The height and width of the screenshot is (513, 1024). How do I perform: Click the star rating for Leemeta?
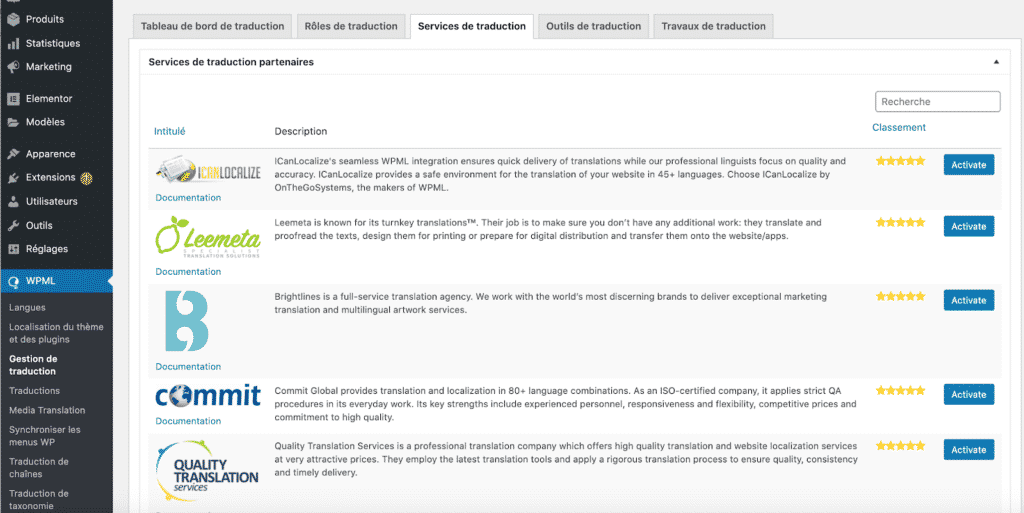[901, 222]
